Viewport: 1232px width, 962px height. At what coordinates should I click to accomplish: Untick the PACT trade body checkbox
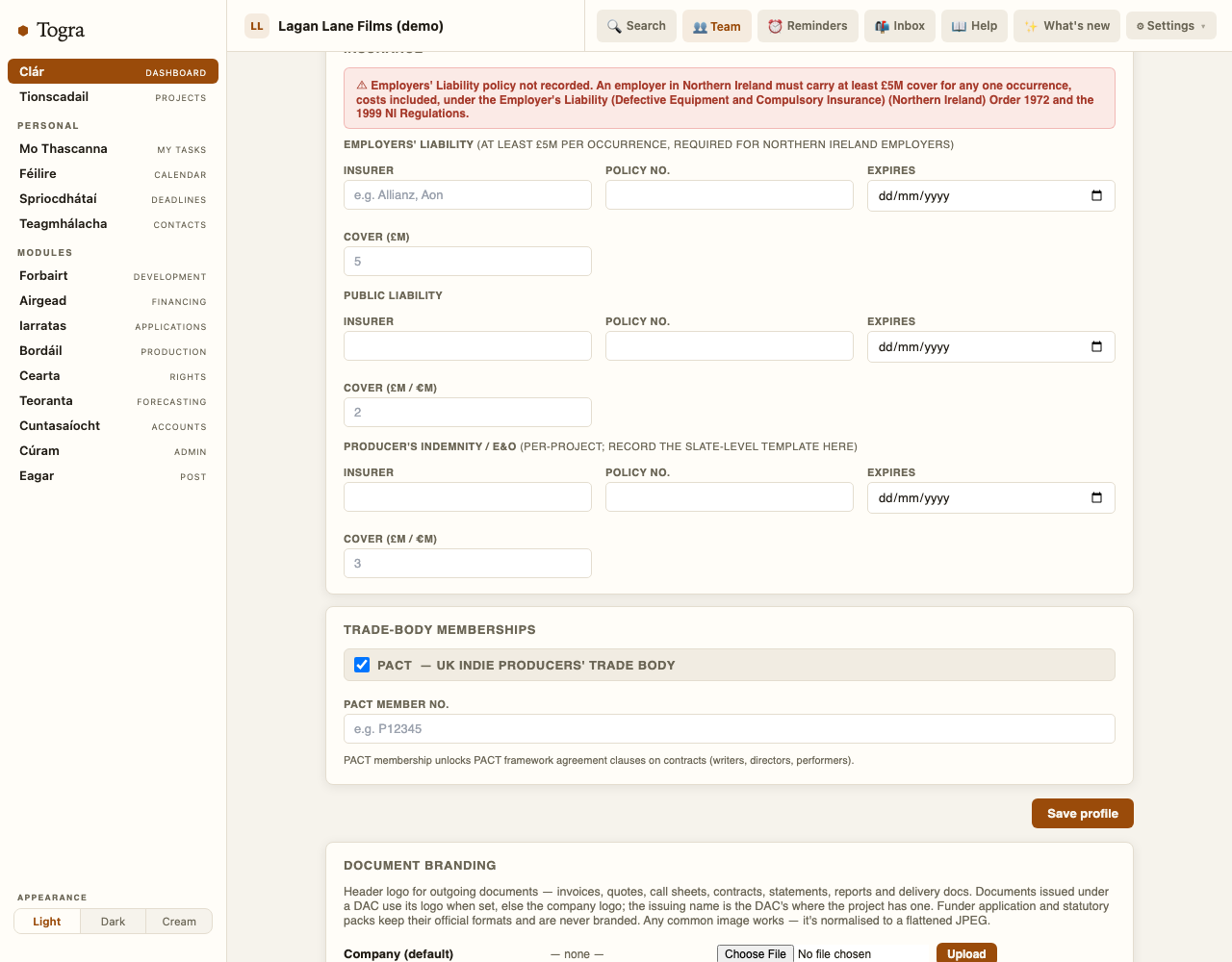362,665
